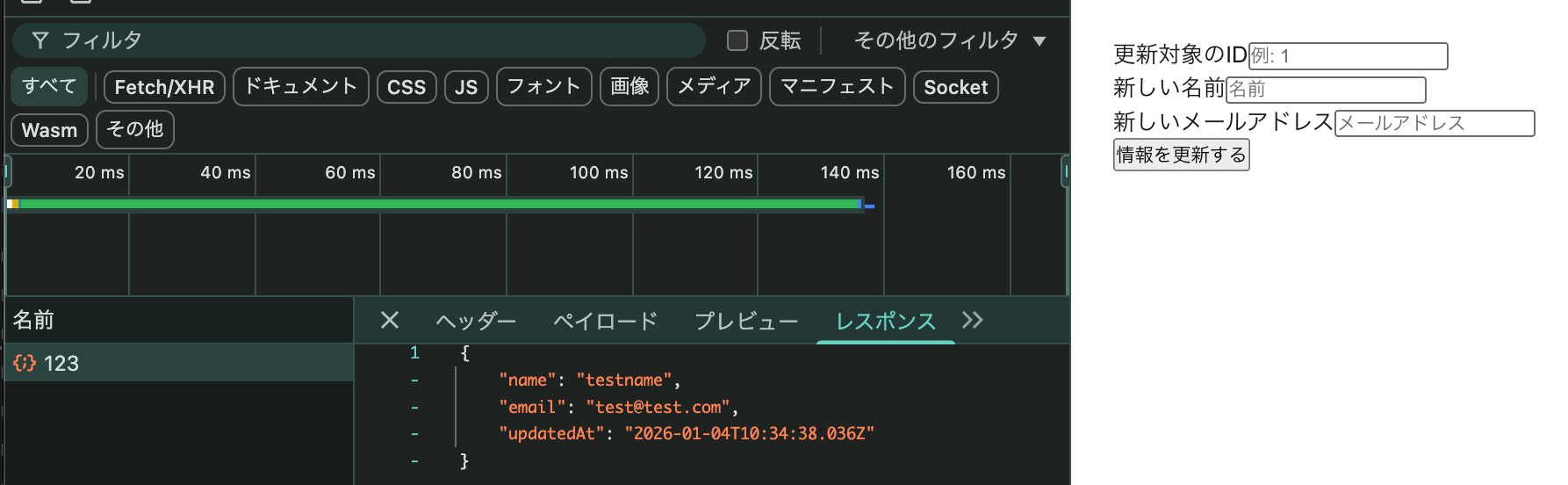
Task: Click the "testname" value in response
Action: point(624,380)
